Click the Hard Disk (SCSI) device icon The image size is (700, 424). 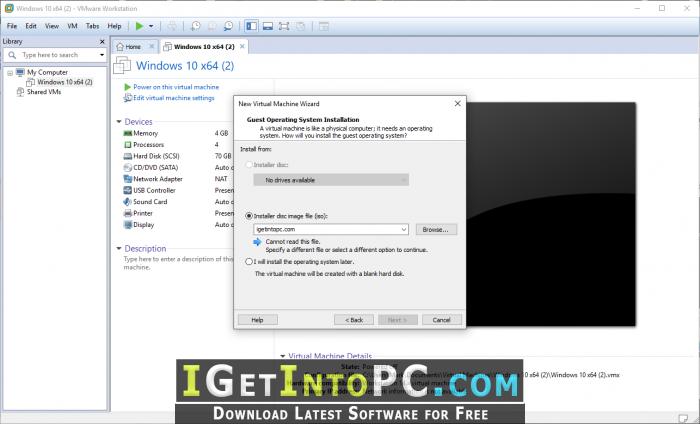click(128, 156)
